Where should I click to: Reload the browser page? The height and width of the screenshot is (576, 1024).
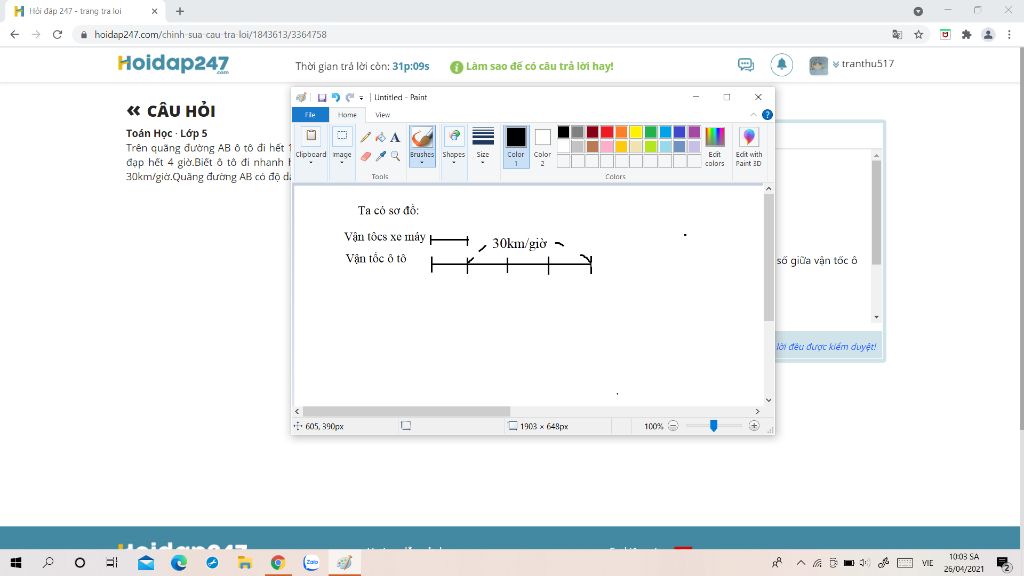(x=57, y=35)
